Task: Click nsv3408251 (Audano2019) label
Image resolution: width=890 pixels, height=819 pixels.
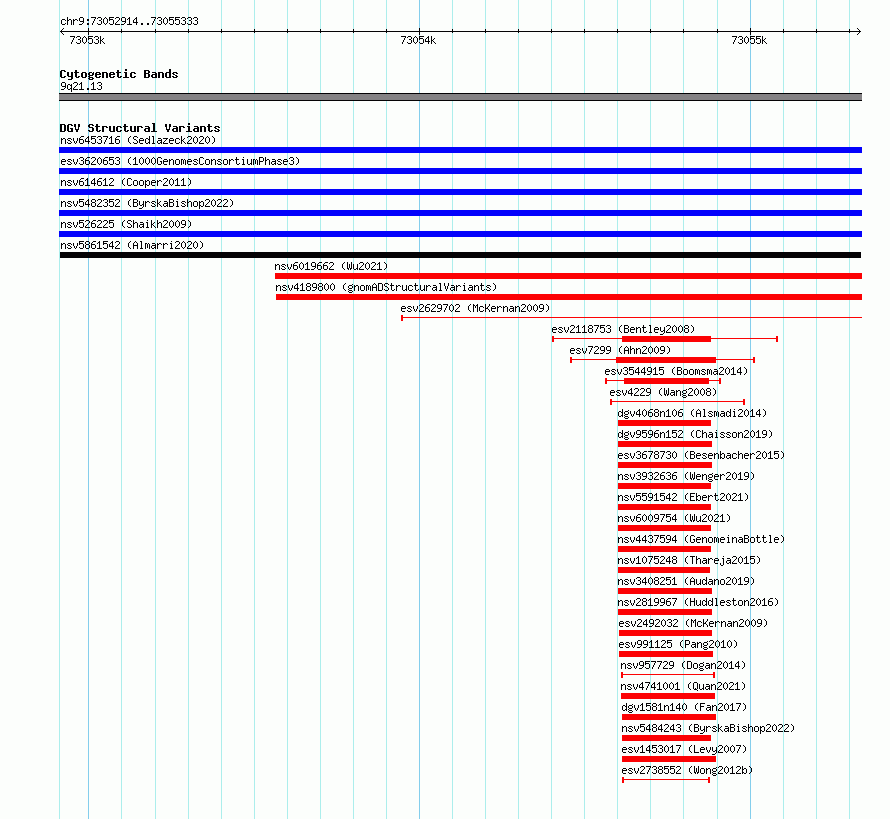Action: [686, 581]
